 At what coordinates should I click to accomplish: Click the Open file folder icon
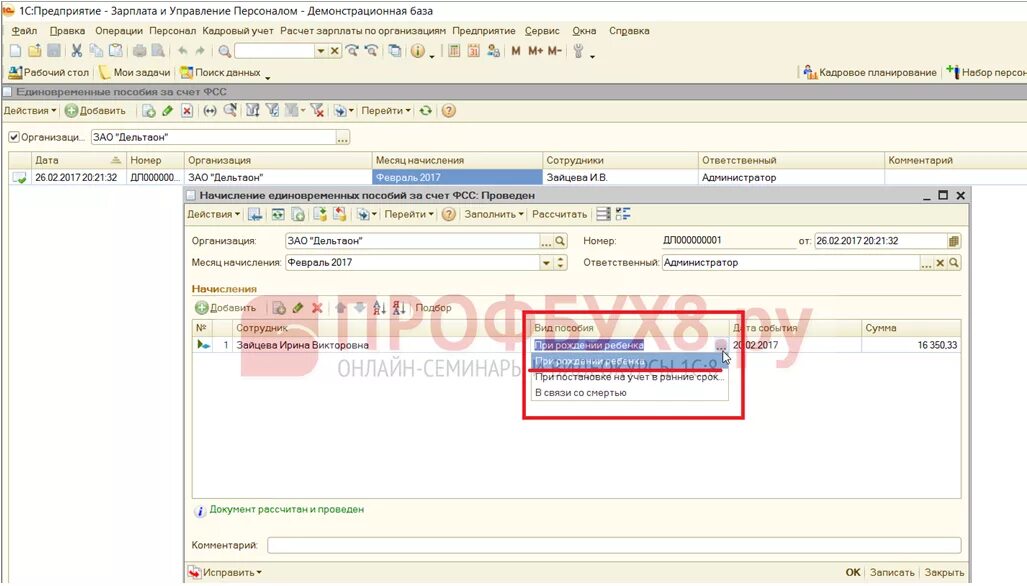(35, 51)
